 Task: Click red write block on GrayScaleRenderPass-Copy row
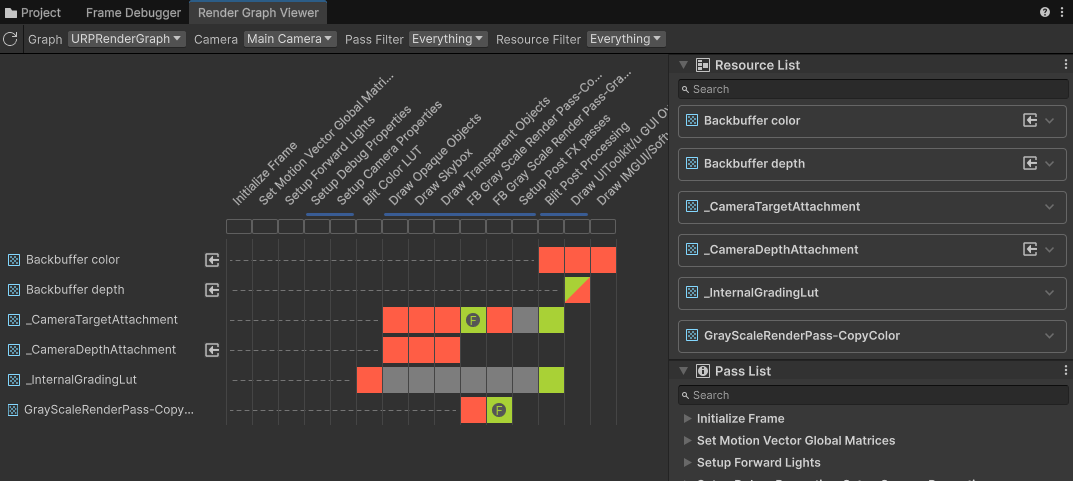pos(473,410)
